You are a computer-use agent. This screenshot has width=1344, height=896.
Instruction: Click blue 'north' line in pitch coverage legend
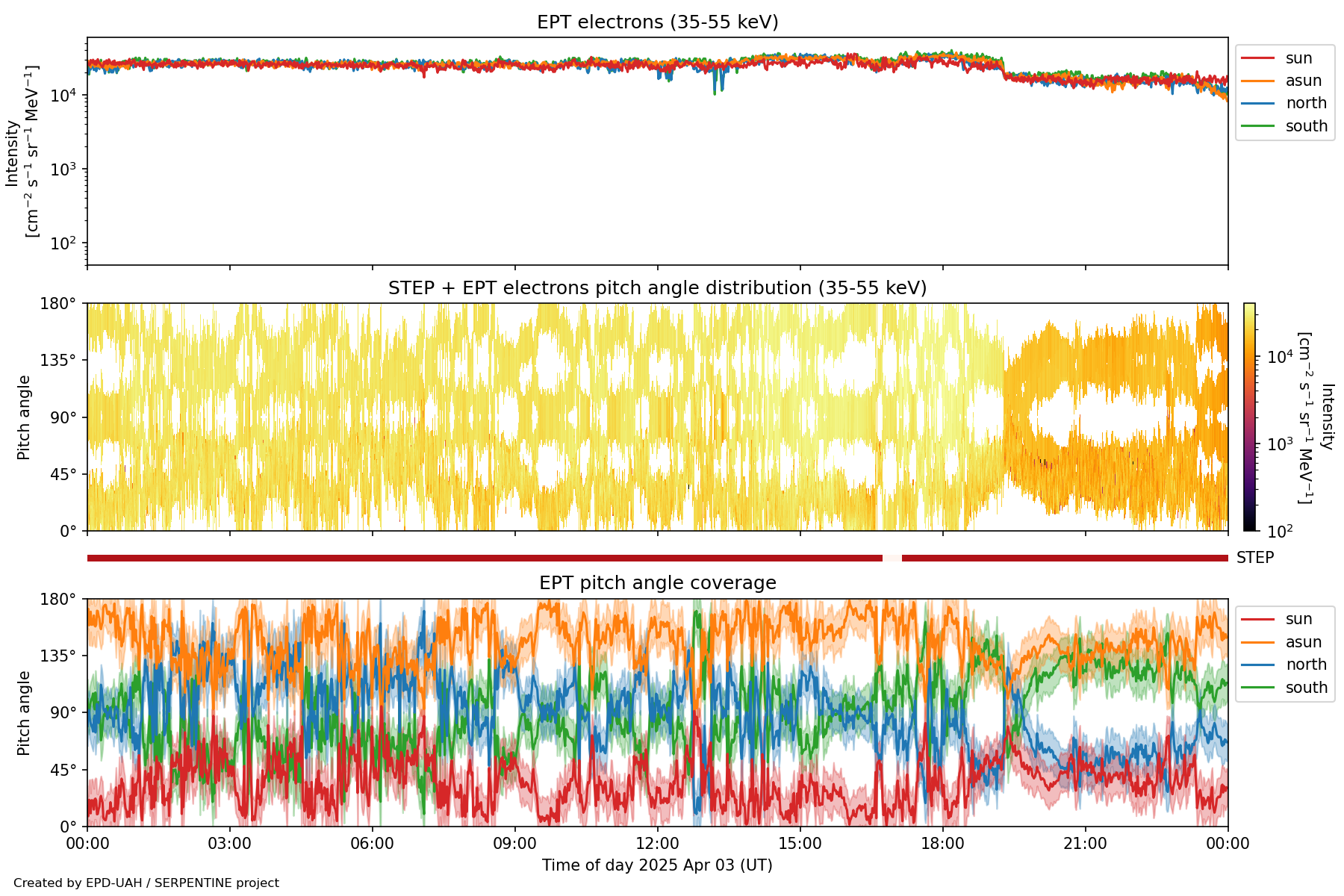(x=1258, y=665)
